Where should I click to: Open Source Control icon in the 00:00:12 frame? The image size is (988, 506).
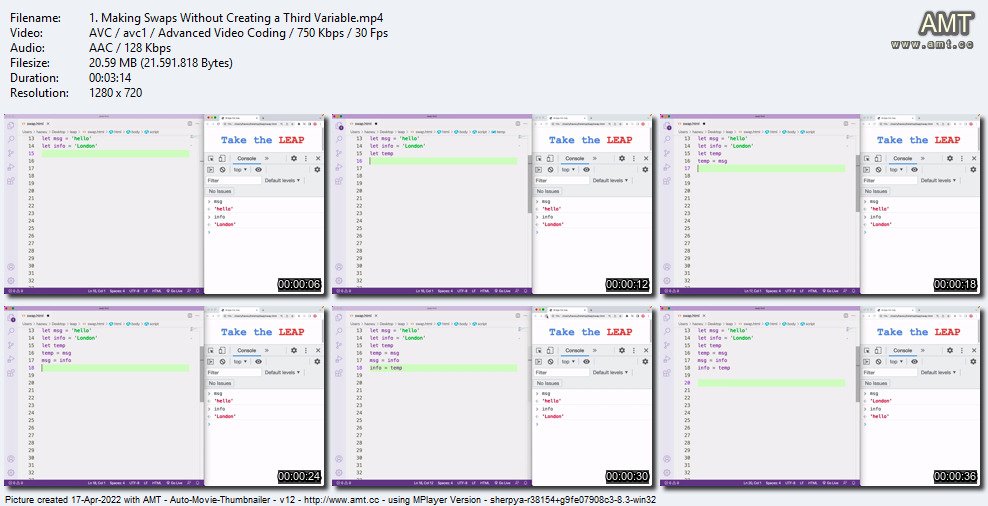point(339,153)
